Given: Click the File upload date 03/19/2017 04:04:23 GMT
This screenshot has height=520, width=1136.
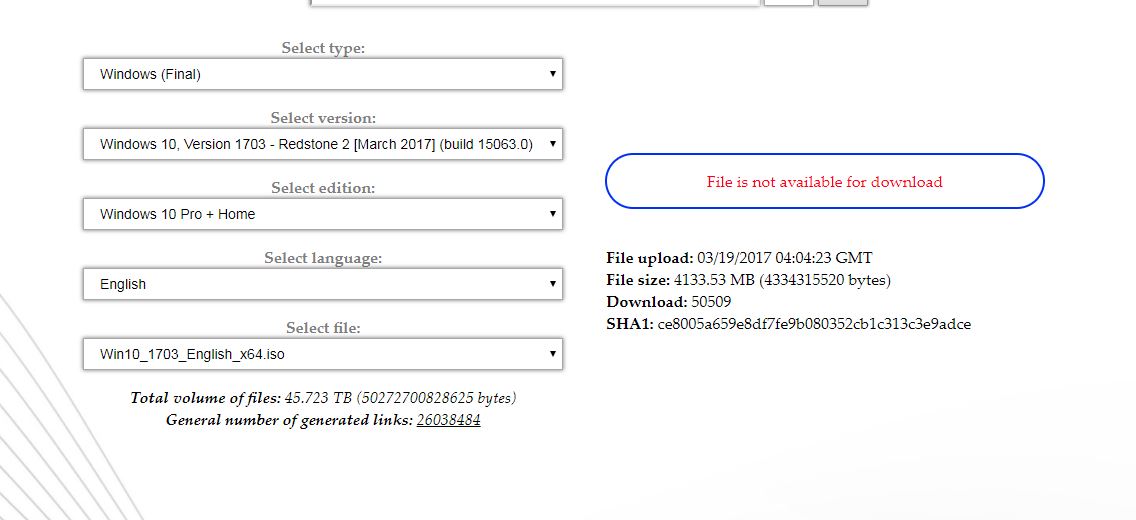Looking at the screenshot, I should [x=785, y=258].
